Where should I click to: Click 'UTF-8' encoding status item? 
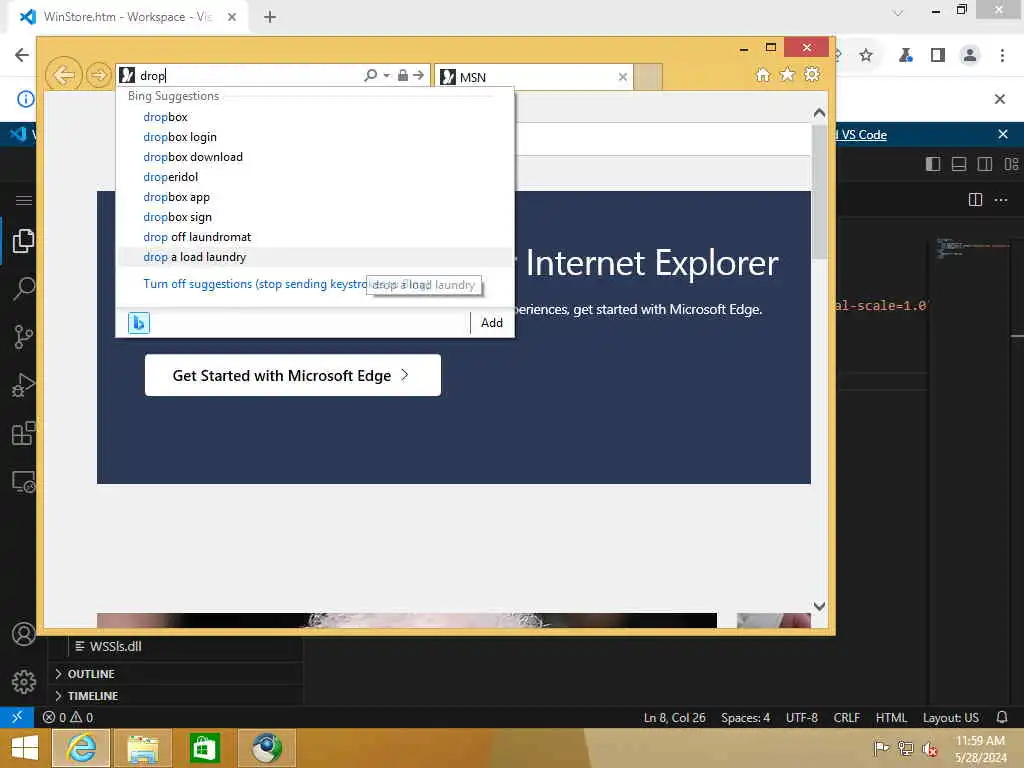801,717
